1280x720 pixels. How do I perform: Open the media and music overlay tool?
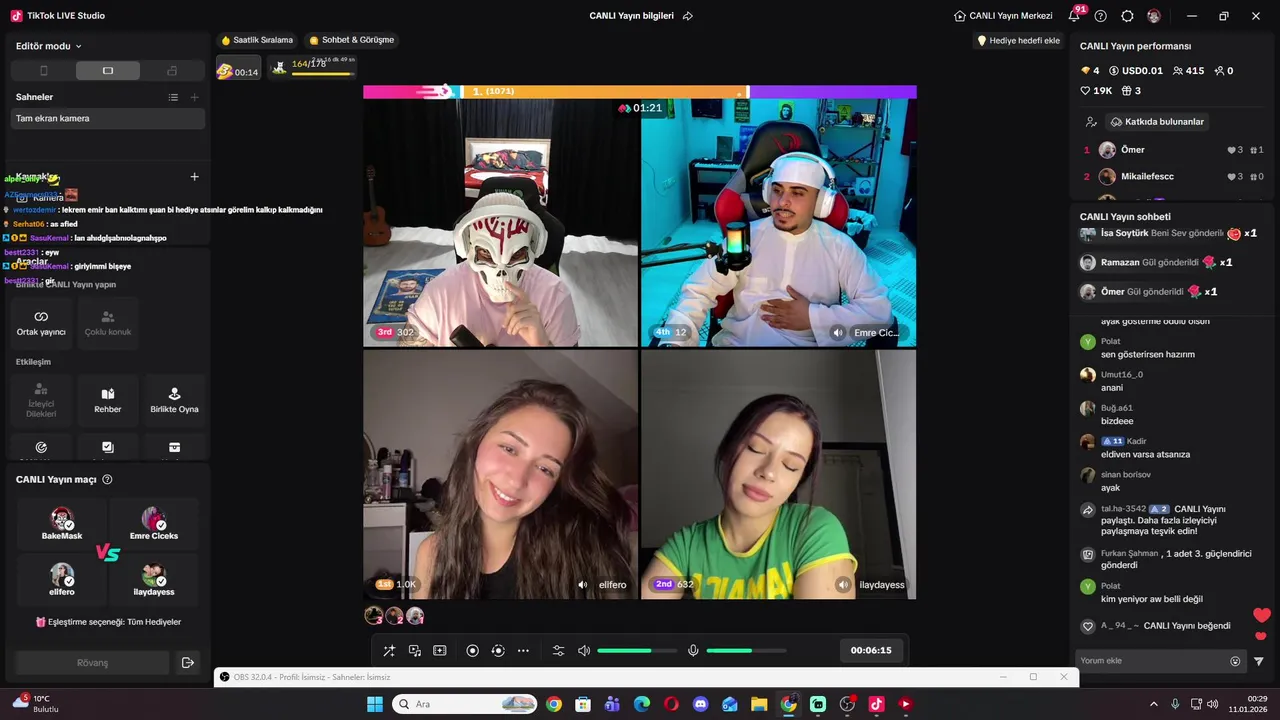coord(415,651)
